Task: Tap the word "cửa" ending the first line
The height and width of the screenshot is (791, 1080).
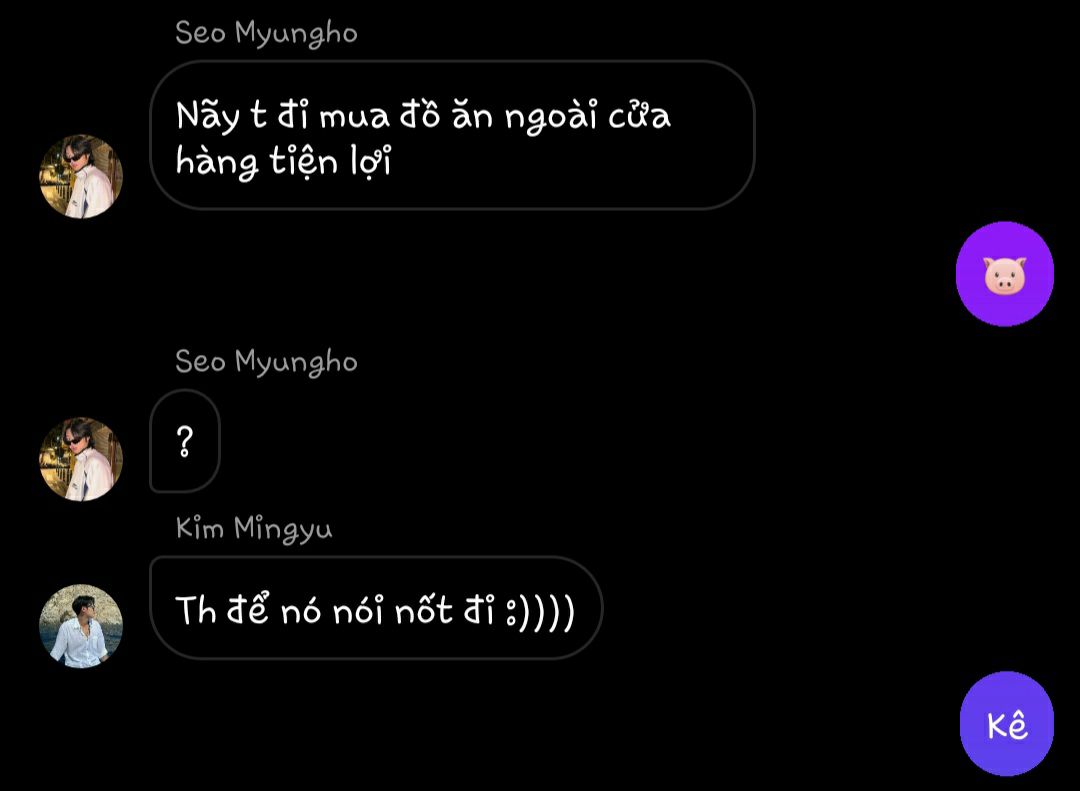Action: point(639,116)
